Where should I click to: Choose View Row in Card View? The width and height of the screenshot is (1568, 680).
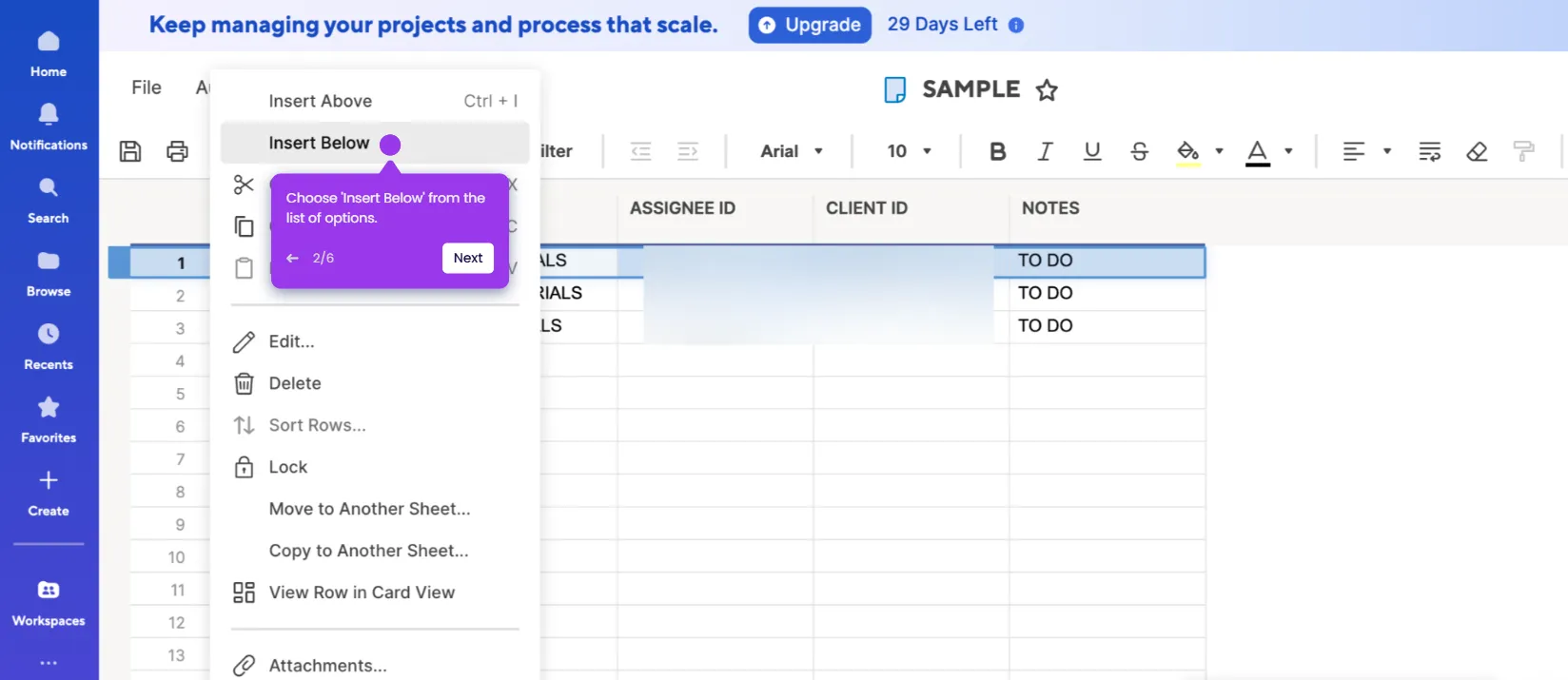click(375, 593)
